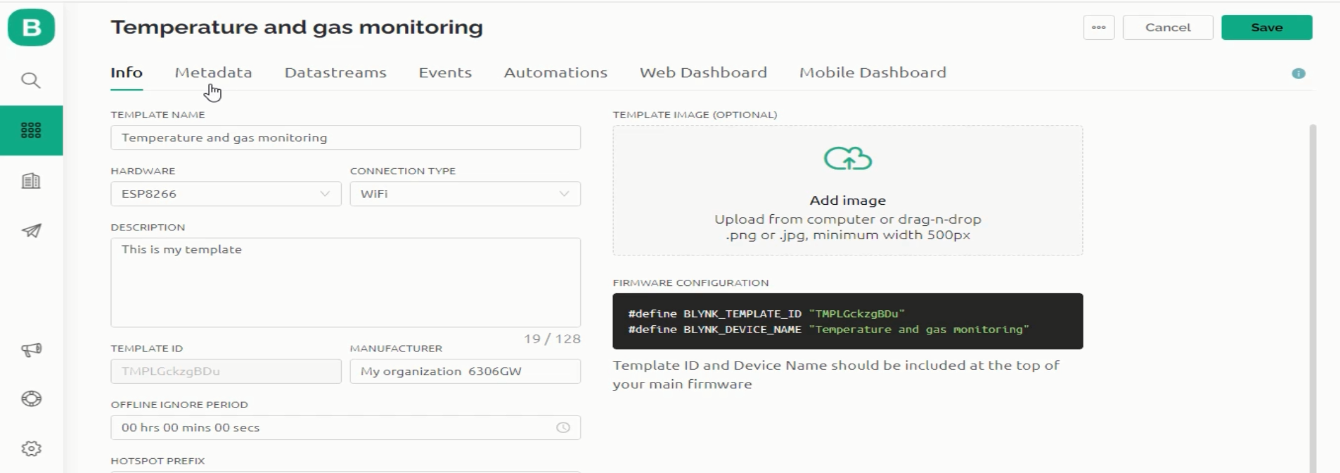Switch to the Datastreams tab

[335, 72]
